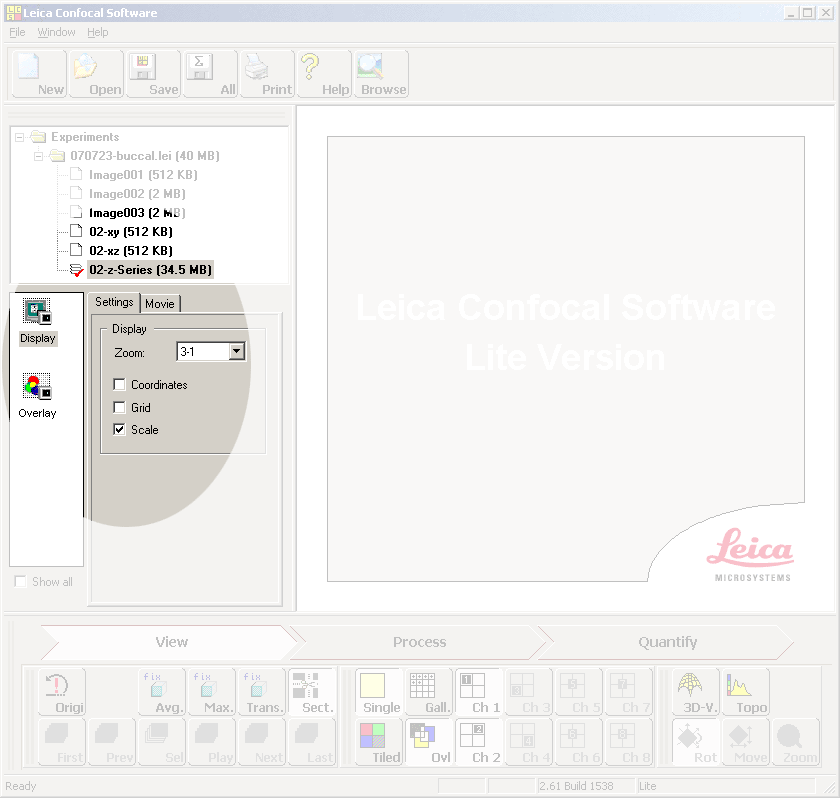Click the Play series button
Image resolution: width=840 pixels, height=798 pixels.
pyautogui.click(x=212, y=742)
